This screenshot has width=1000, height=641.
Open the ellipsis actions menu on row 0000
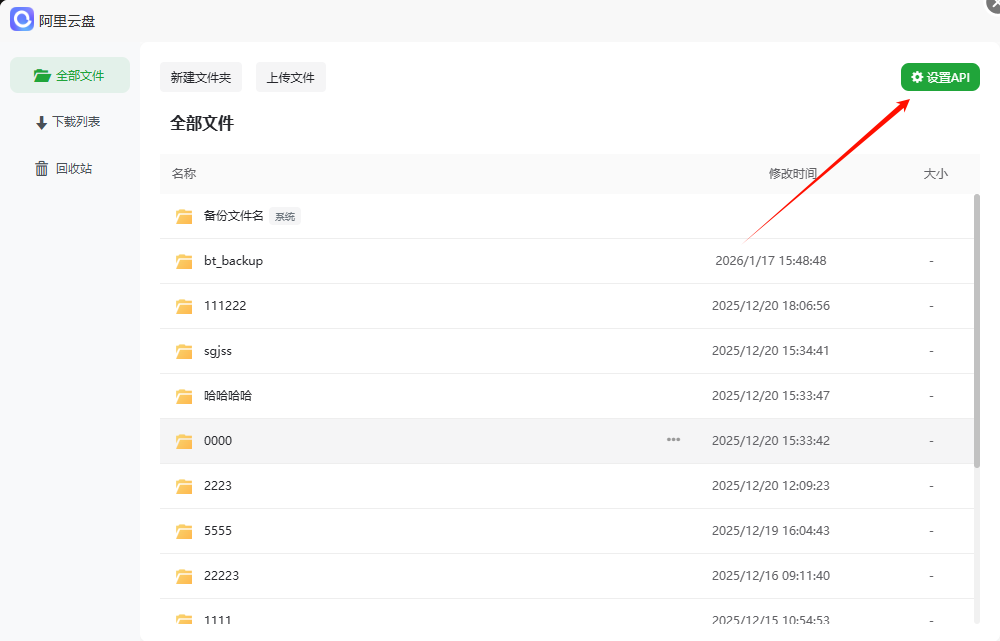click(673, 440)
